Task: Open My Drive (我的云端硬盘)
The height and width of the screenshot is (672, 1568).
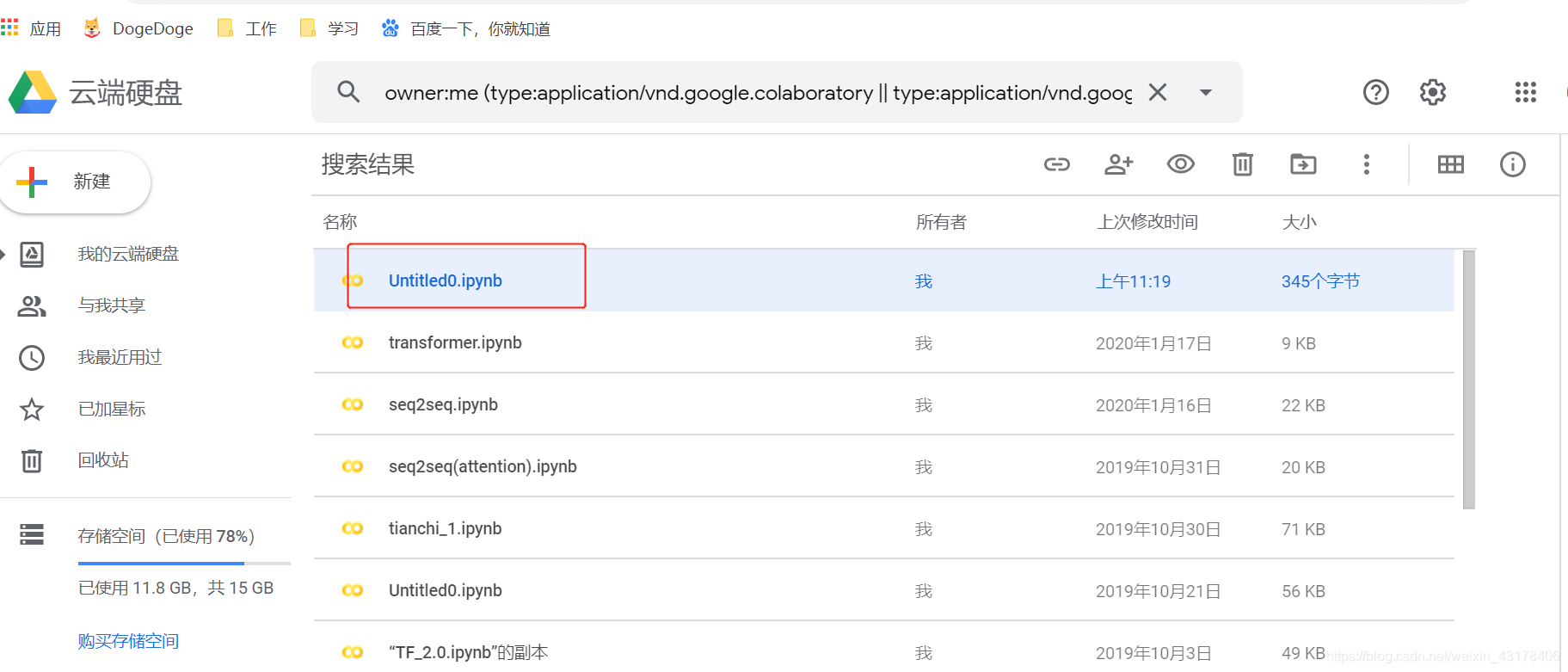Action: 128,254
